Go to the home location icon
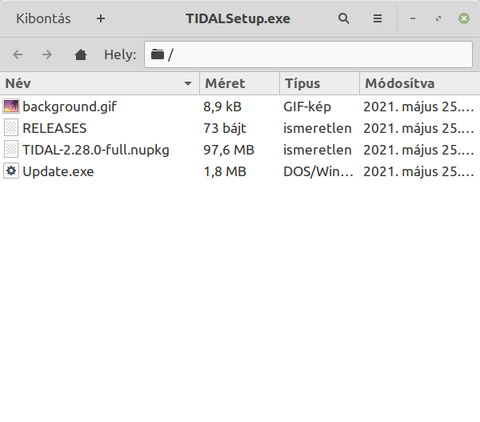The image size is (480, 422). tap(81, 54)
